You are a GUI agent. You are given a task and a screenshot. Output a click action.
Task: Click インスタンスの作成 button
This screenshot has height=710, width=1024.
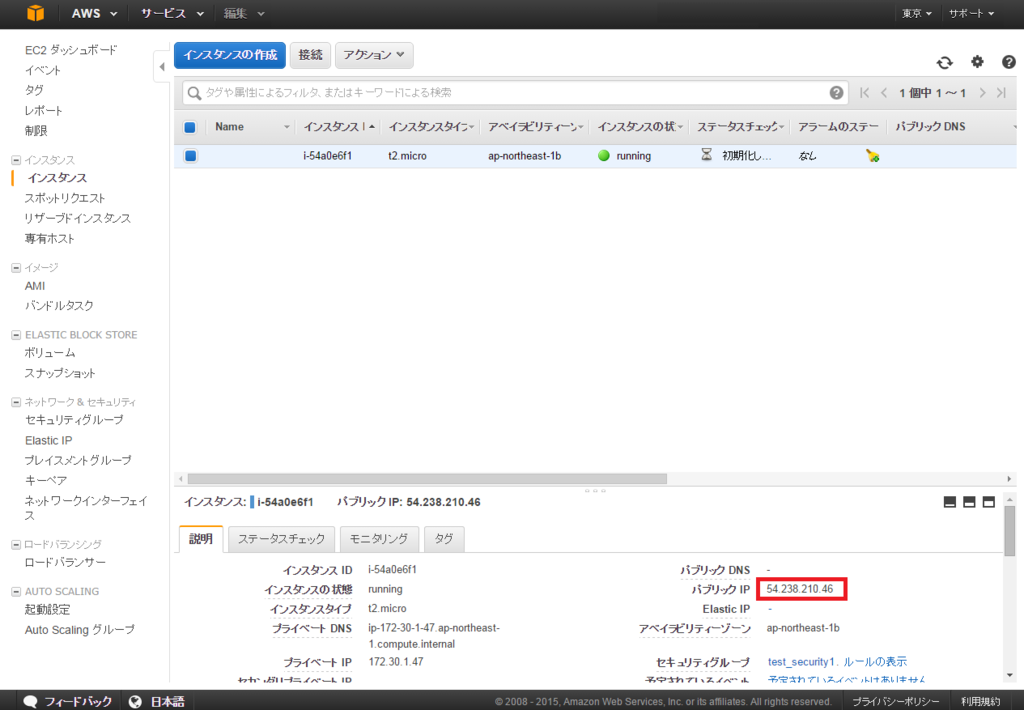click(230, 55)
